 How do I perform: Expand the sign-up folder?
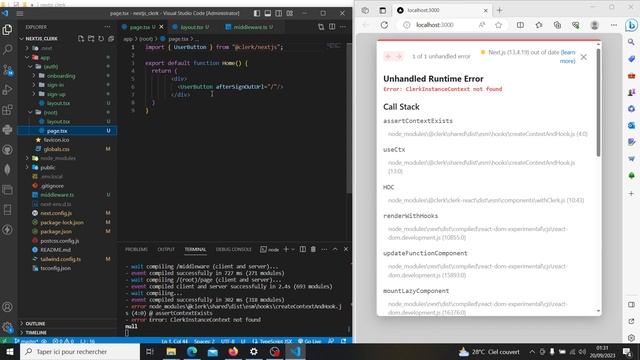34,94
